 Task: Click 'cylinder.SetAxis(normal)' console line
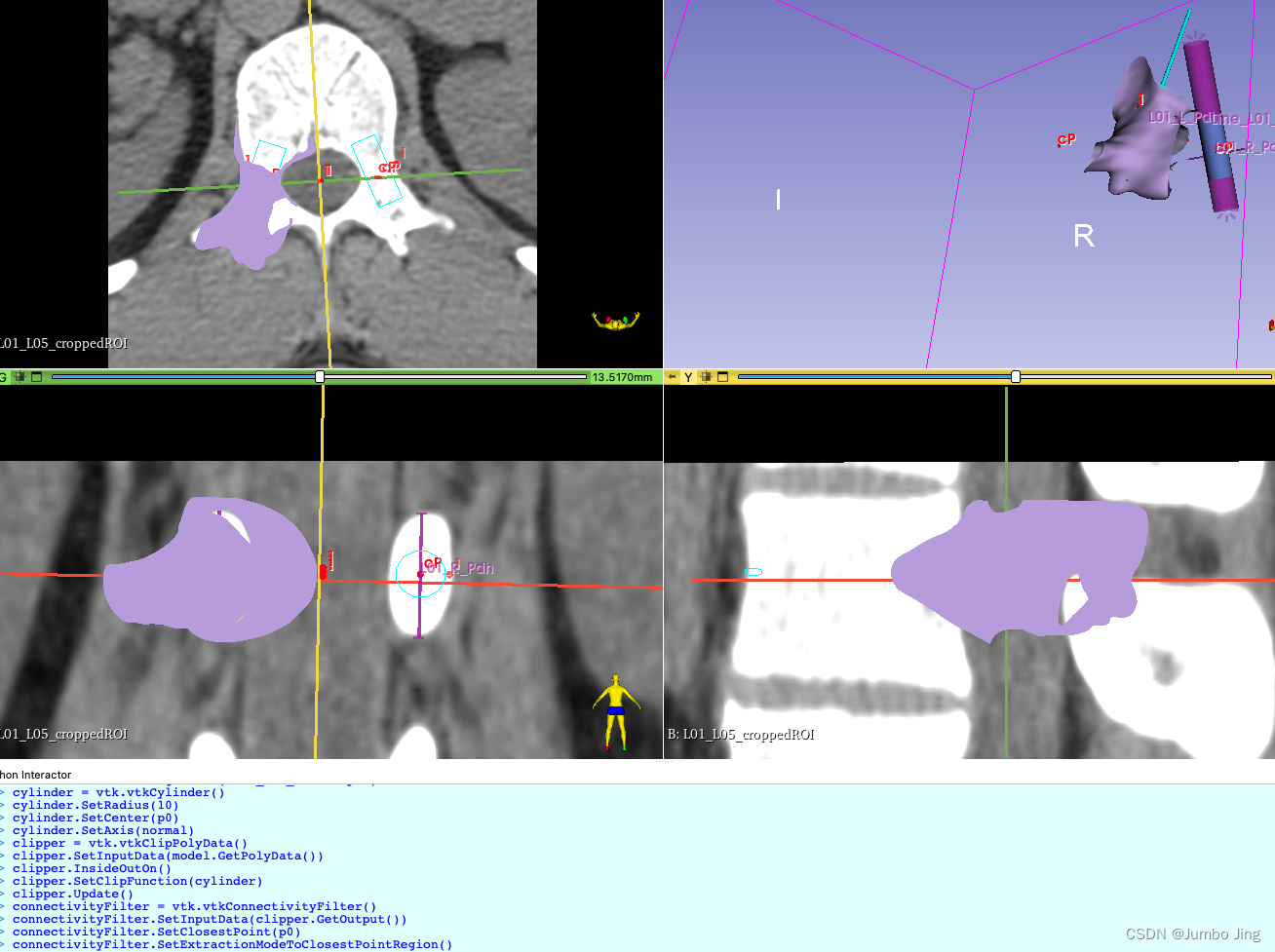pos(103,830)
